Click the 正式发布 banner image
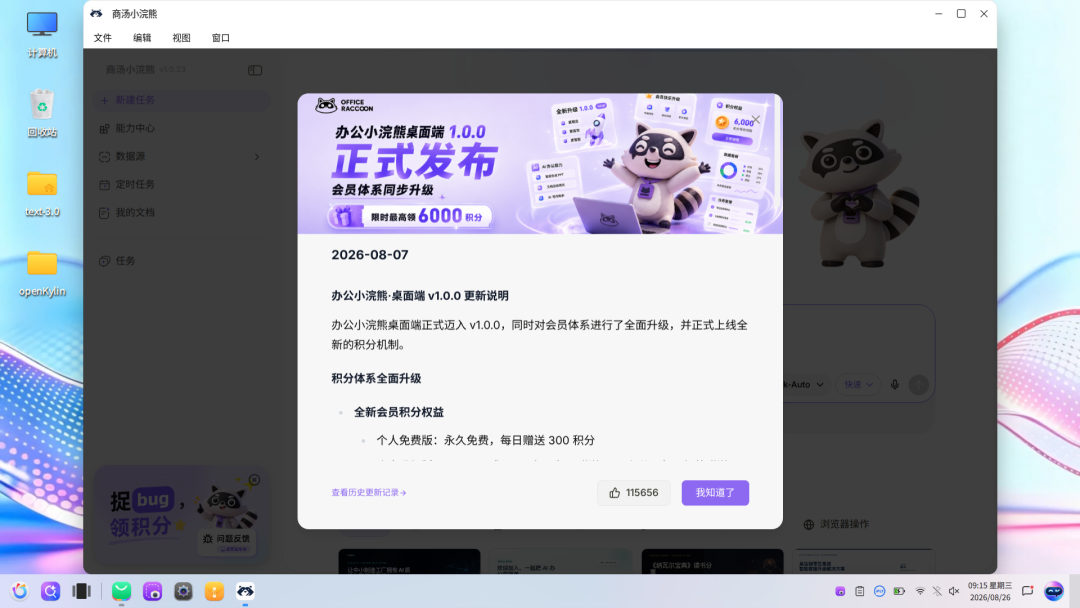 pos(540,164)
